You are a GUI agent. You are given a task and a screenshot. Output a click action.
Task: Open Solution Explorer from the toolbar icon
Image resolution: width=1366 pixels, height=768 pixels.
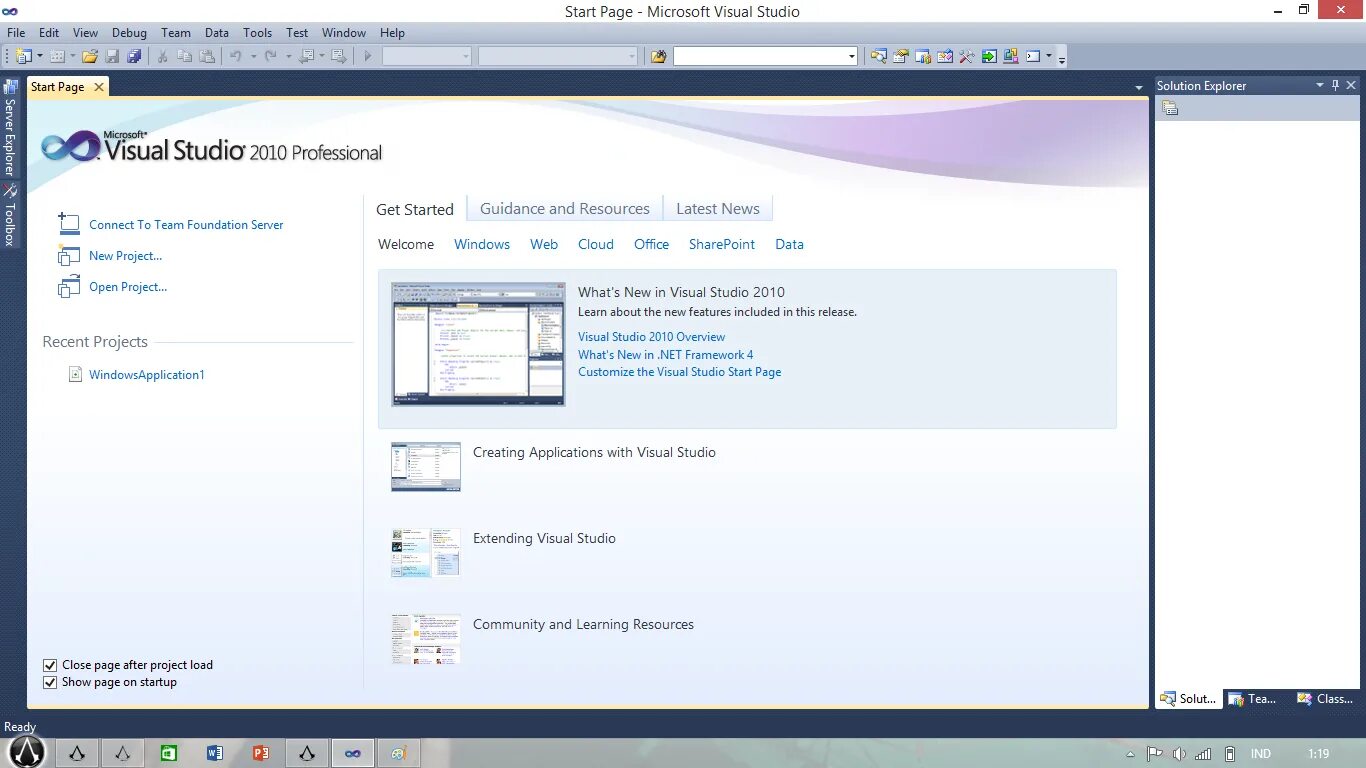click(x=879, y=56)
